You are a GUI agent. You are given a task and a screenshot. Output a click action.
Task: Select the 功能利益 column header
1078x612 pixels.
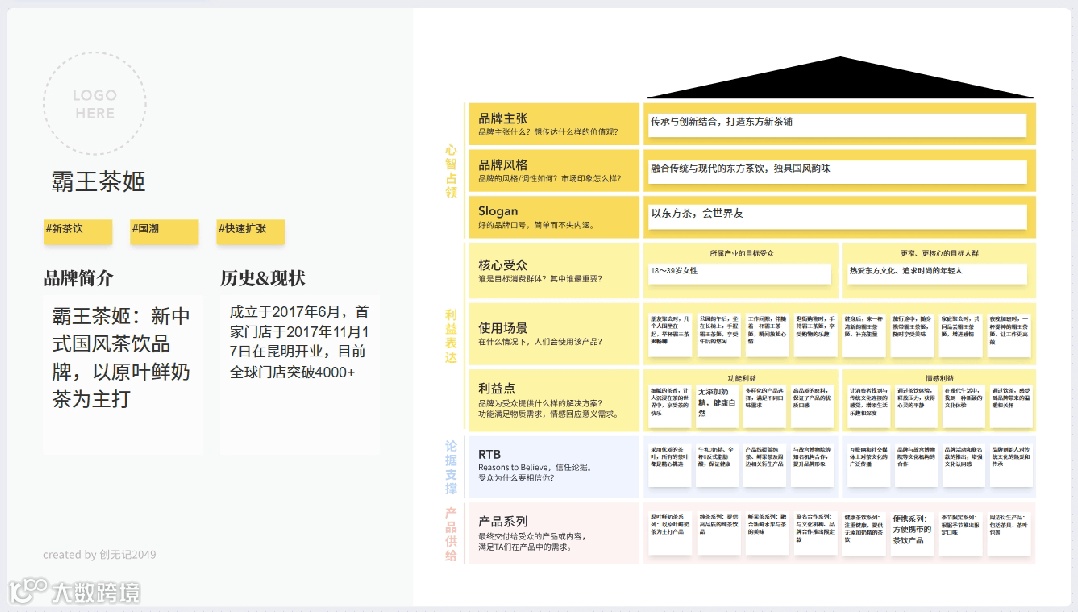(x=741, y=378)
